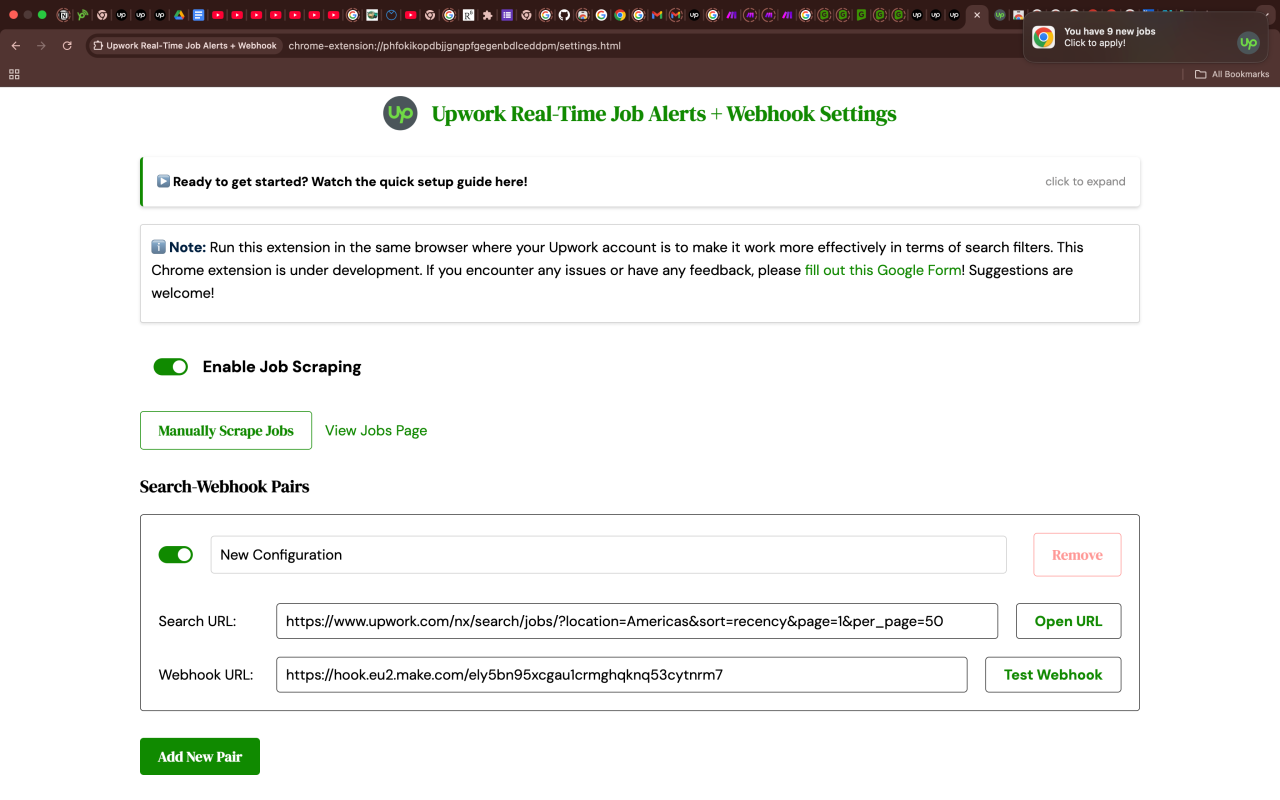The width and height of the screenshot is (1280, 800).
Task: Click the 'Enable Job Scraping' label text
Action: 282,367
